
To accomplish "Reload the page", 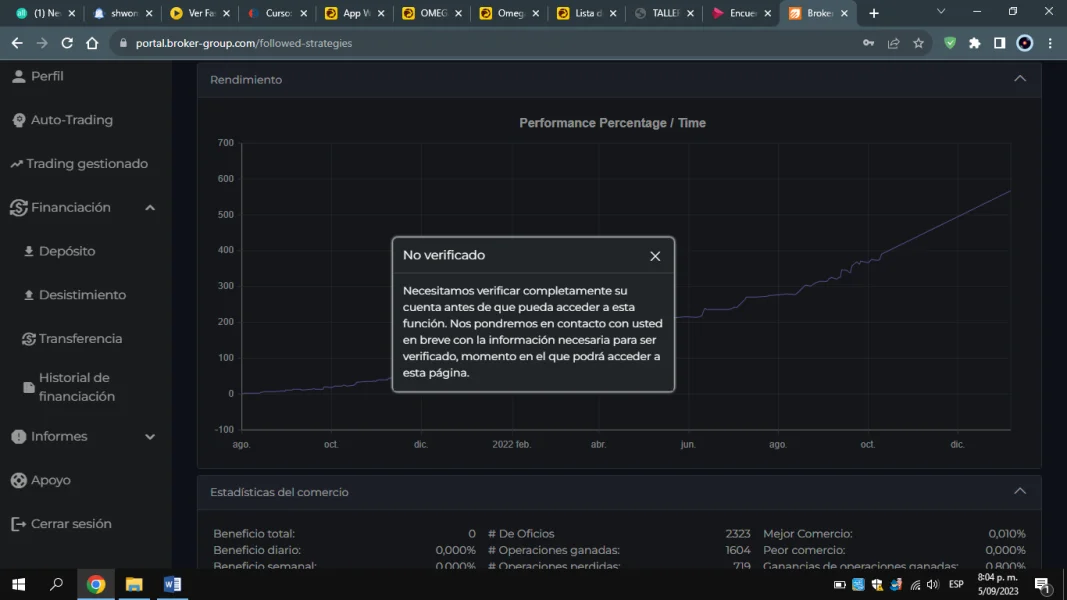I will (67, 43).
